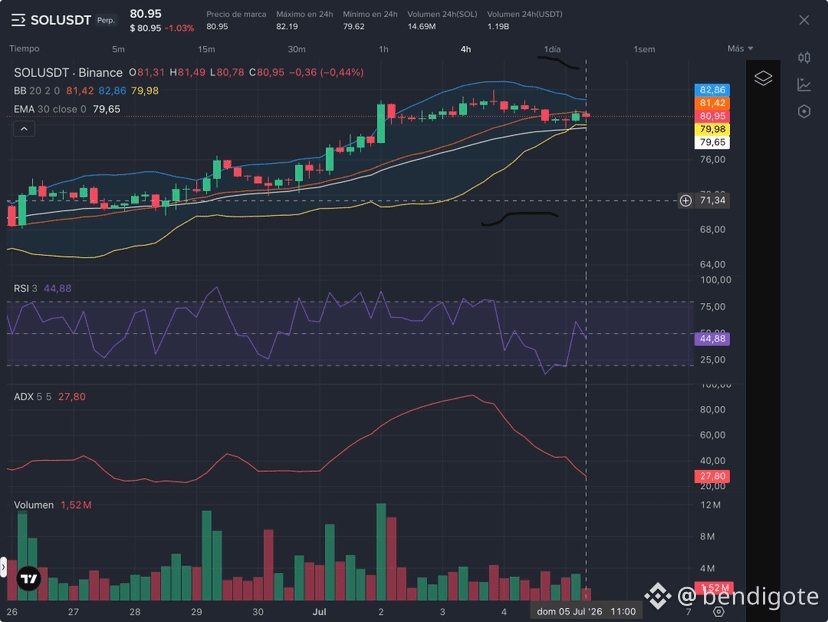Click the yellow 79,98 price label
Viewport: 828px width, 622px height.
coord(712,129)
